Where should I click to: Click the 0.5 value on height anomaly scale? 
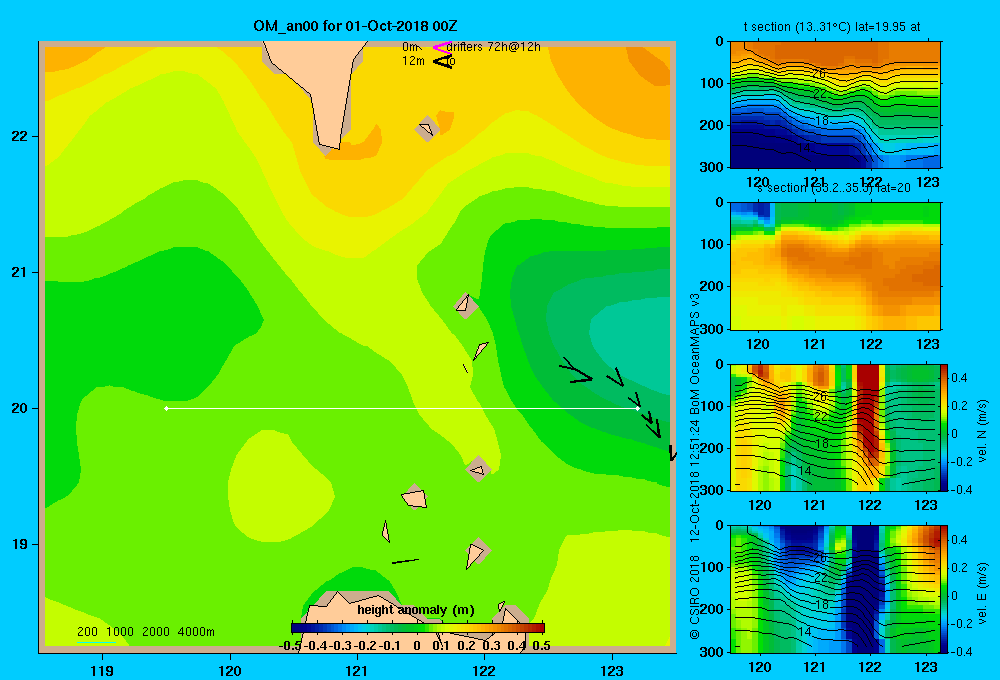point(541,646)
